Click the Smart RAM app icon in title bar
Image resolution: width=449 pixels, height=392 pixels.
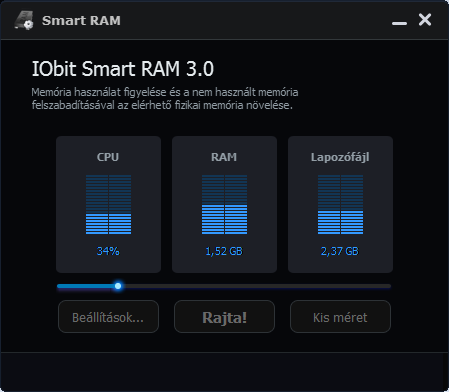[24, 20]
